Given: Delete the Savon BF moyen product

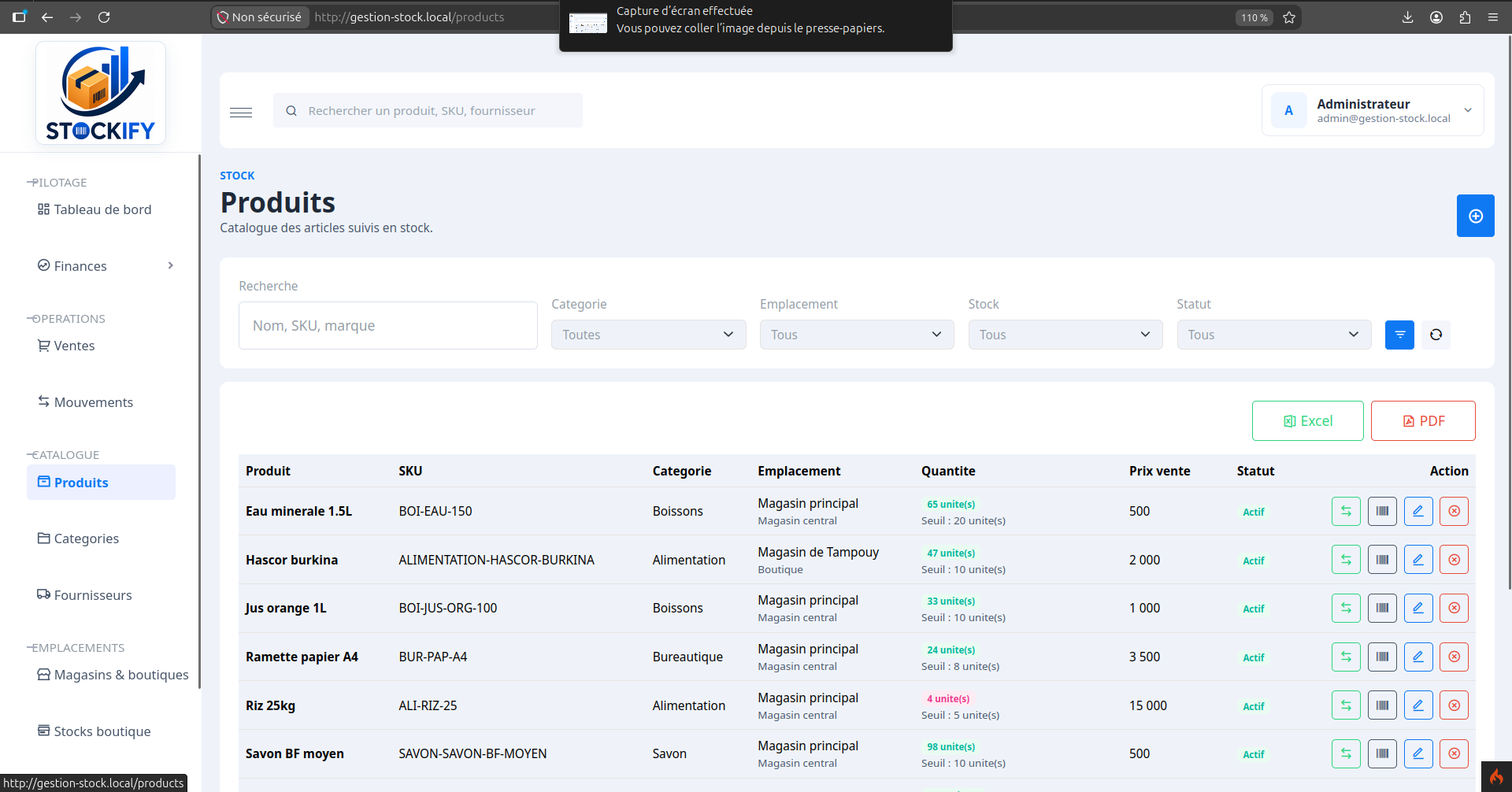Looking at the screenshot, I should [1455, 753].
